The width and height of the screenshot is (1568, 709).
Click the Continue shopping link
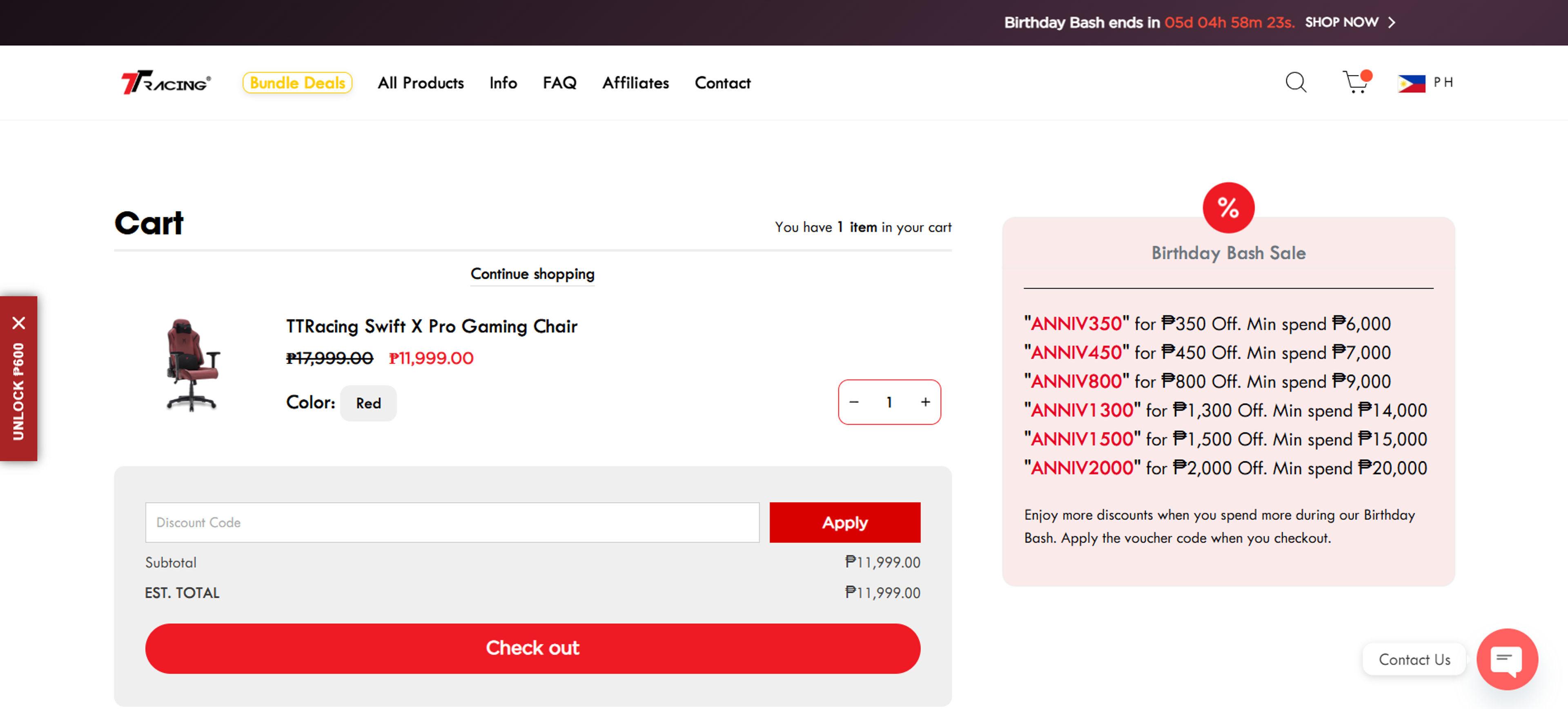coord(532,274)
